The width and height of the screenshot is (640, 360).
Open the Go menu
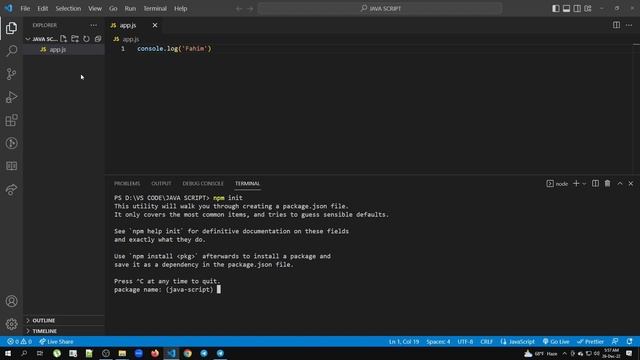point(113,9)
